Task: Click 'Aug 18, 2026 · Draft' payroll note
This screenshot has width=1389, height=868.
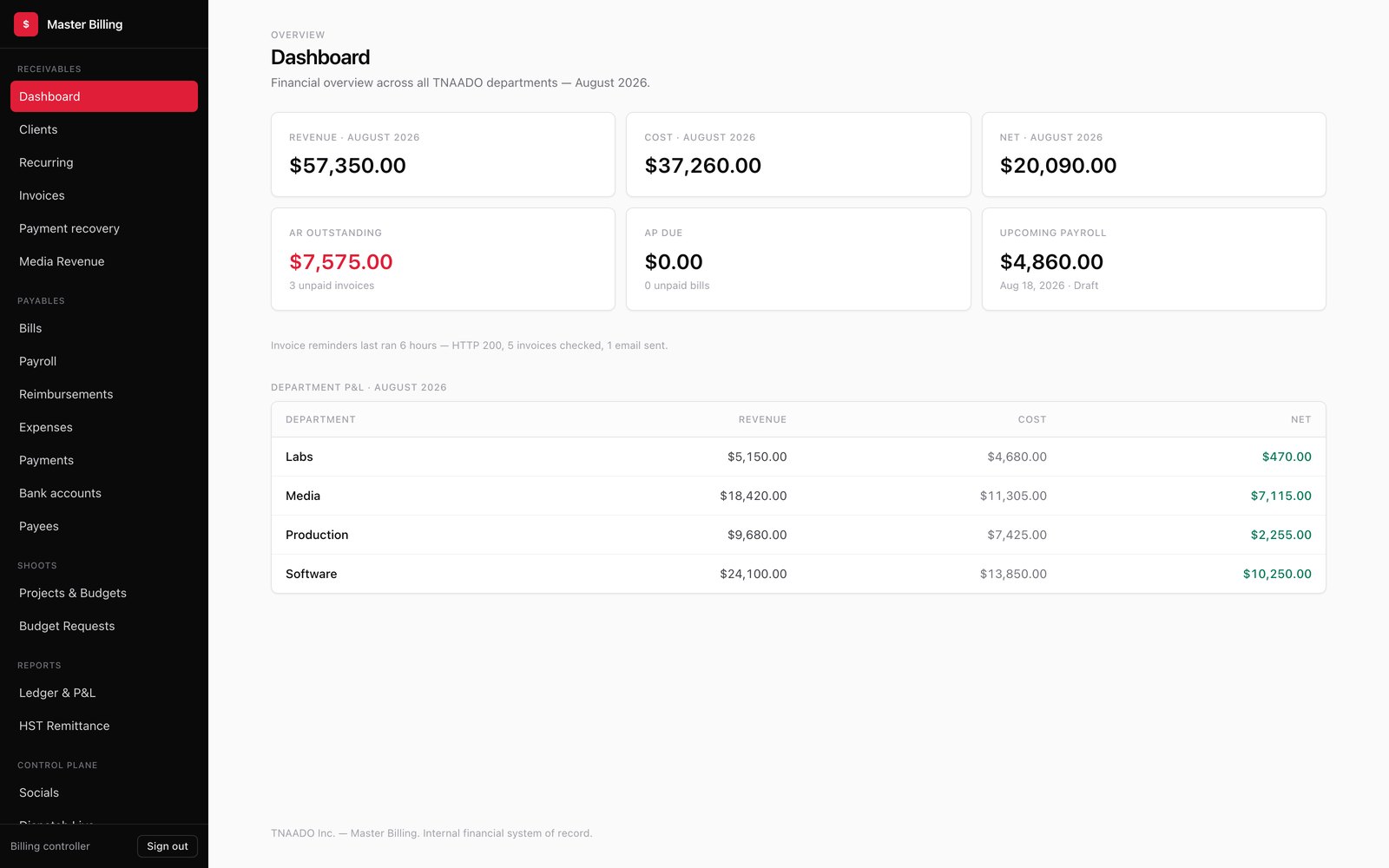Action: [1049, 286]
